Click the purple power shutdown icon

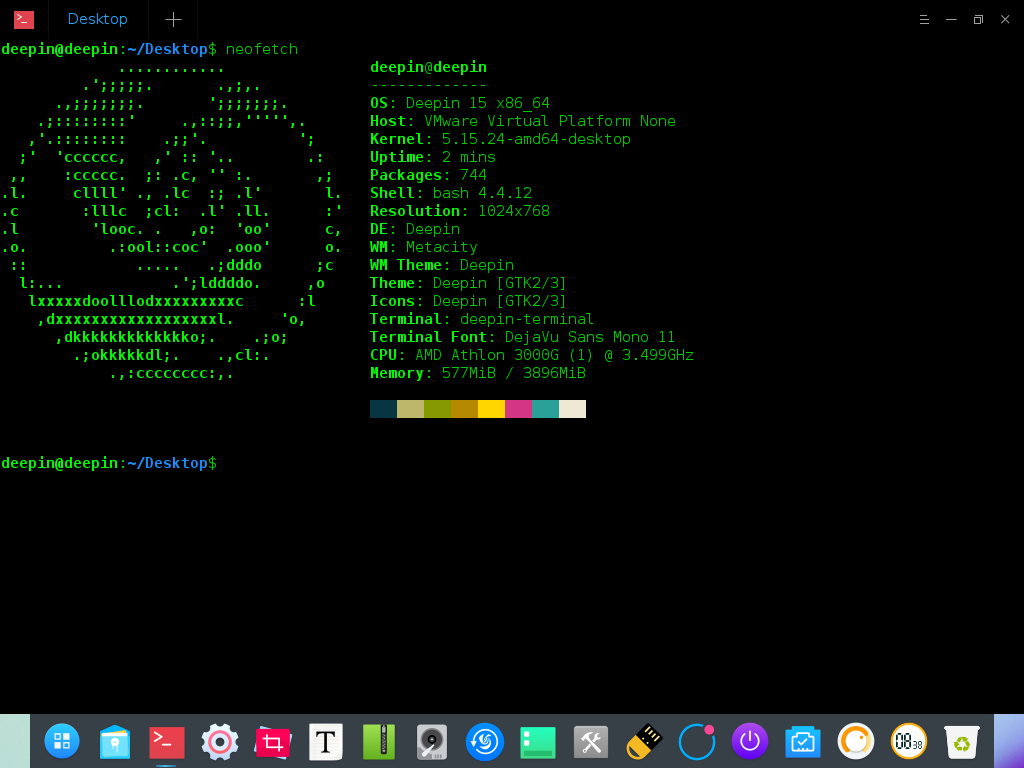pyautogui.click(x=750, y=741)
